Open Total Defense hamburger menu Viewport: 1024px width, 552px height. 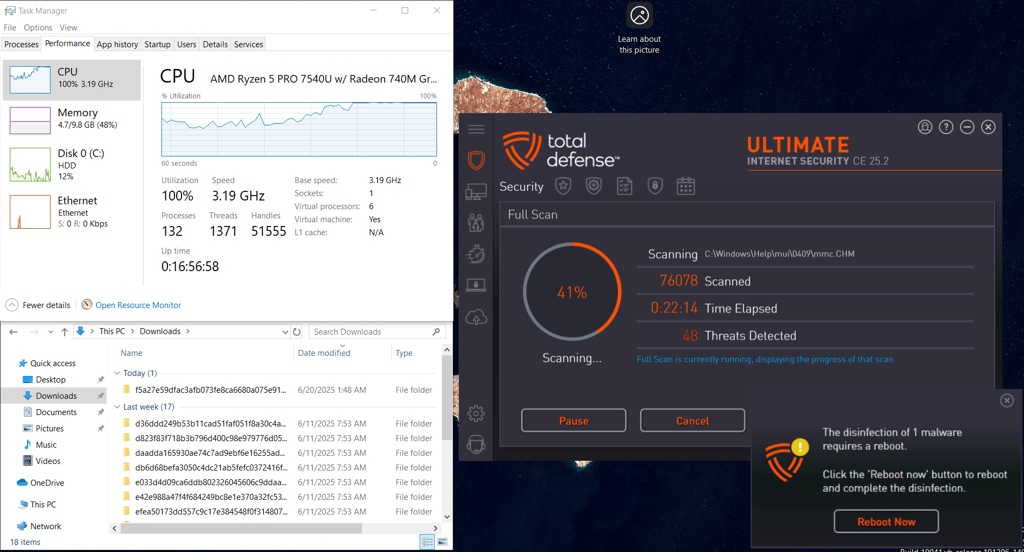coord(476,129)
